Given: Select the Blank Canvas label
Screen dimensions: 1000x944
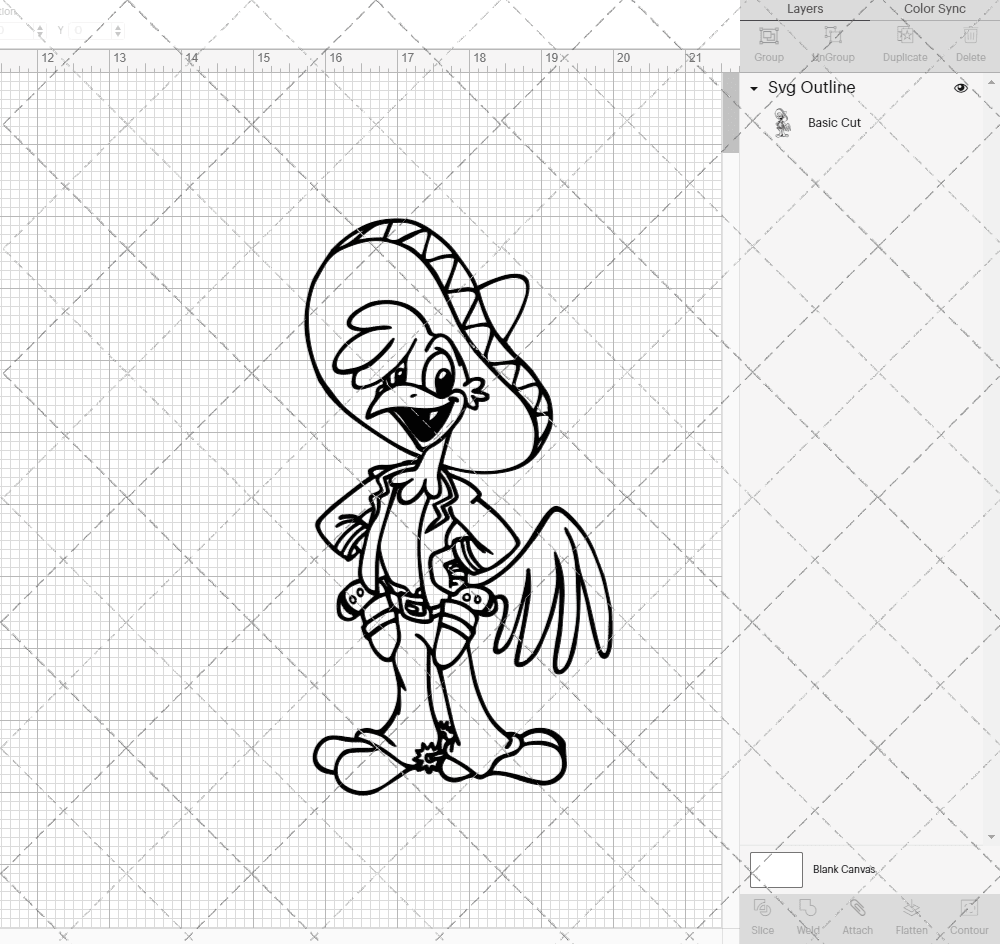Looking at the screenshot, I should point(844,870).
